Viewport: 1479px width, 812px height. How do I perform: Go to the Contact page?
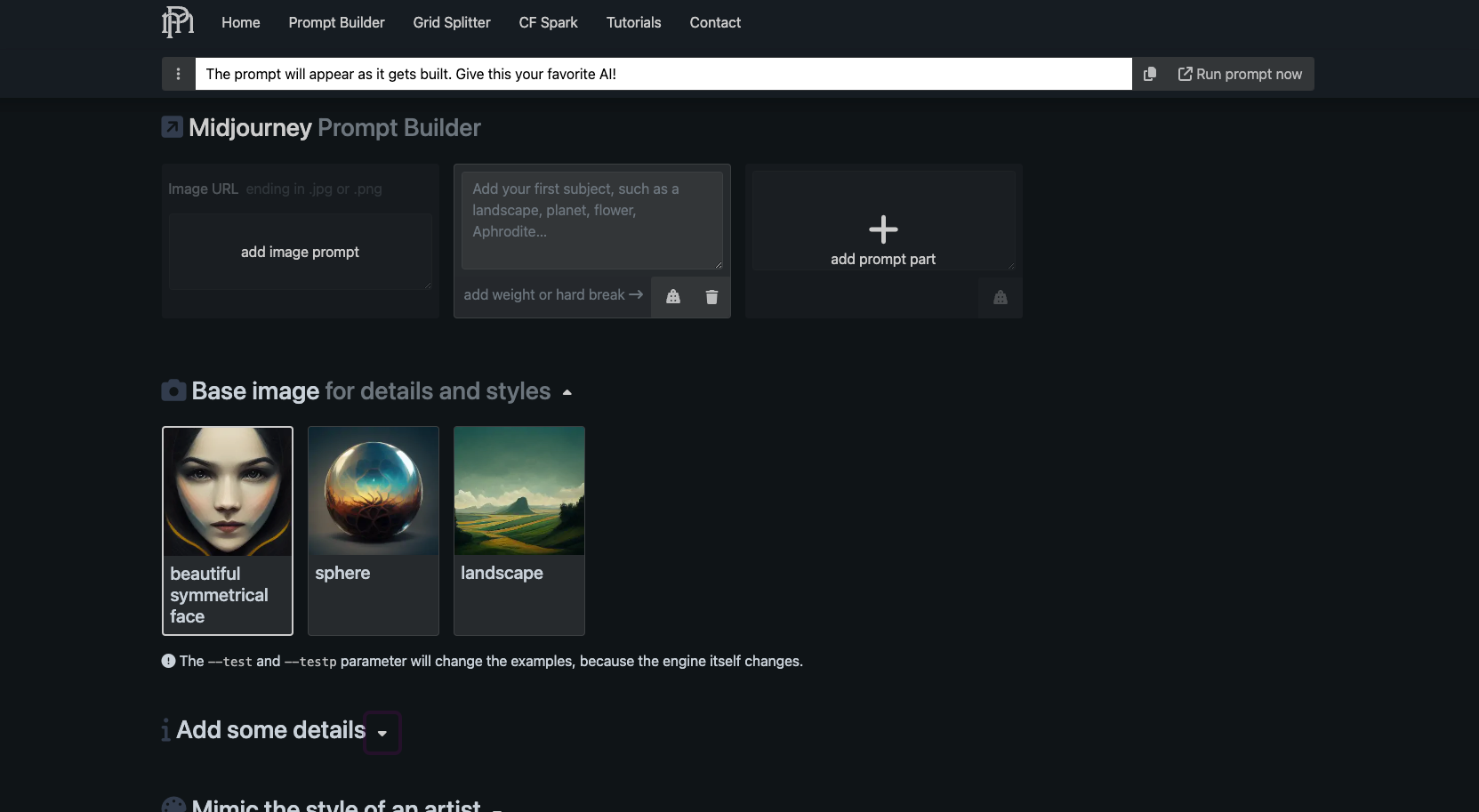click(715, 22)
